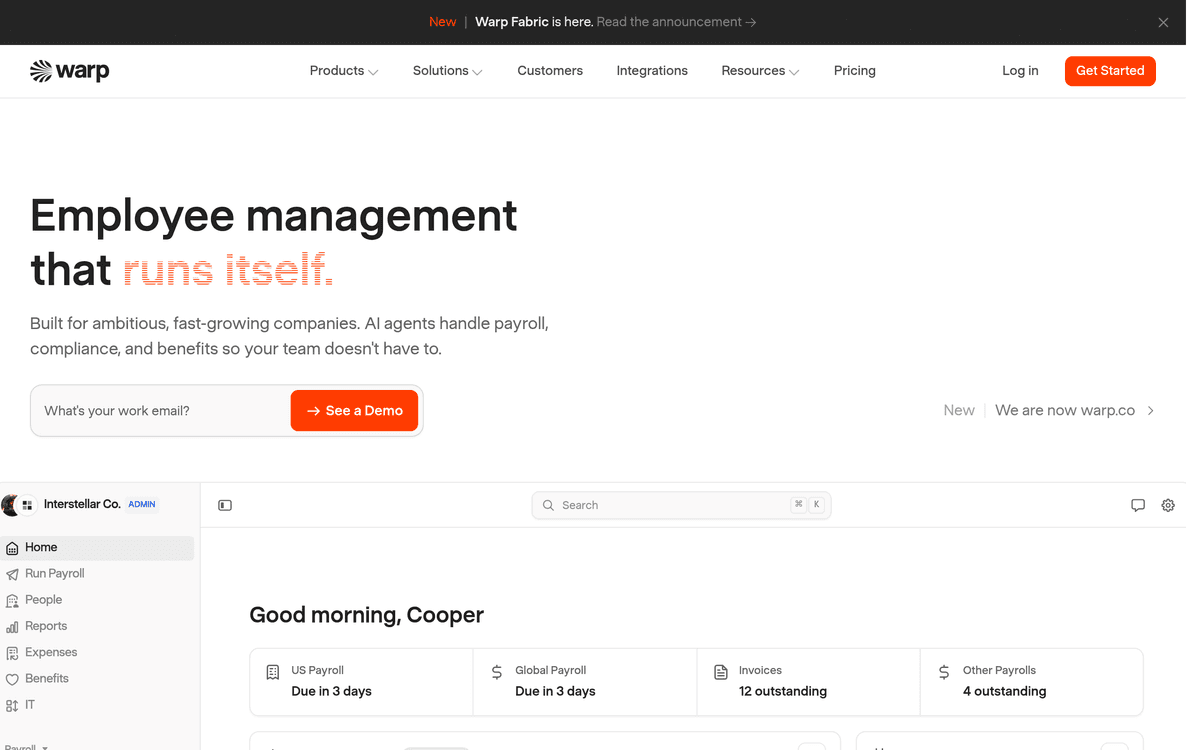Click the 4 outstanding text

pos(1005,691)
